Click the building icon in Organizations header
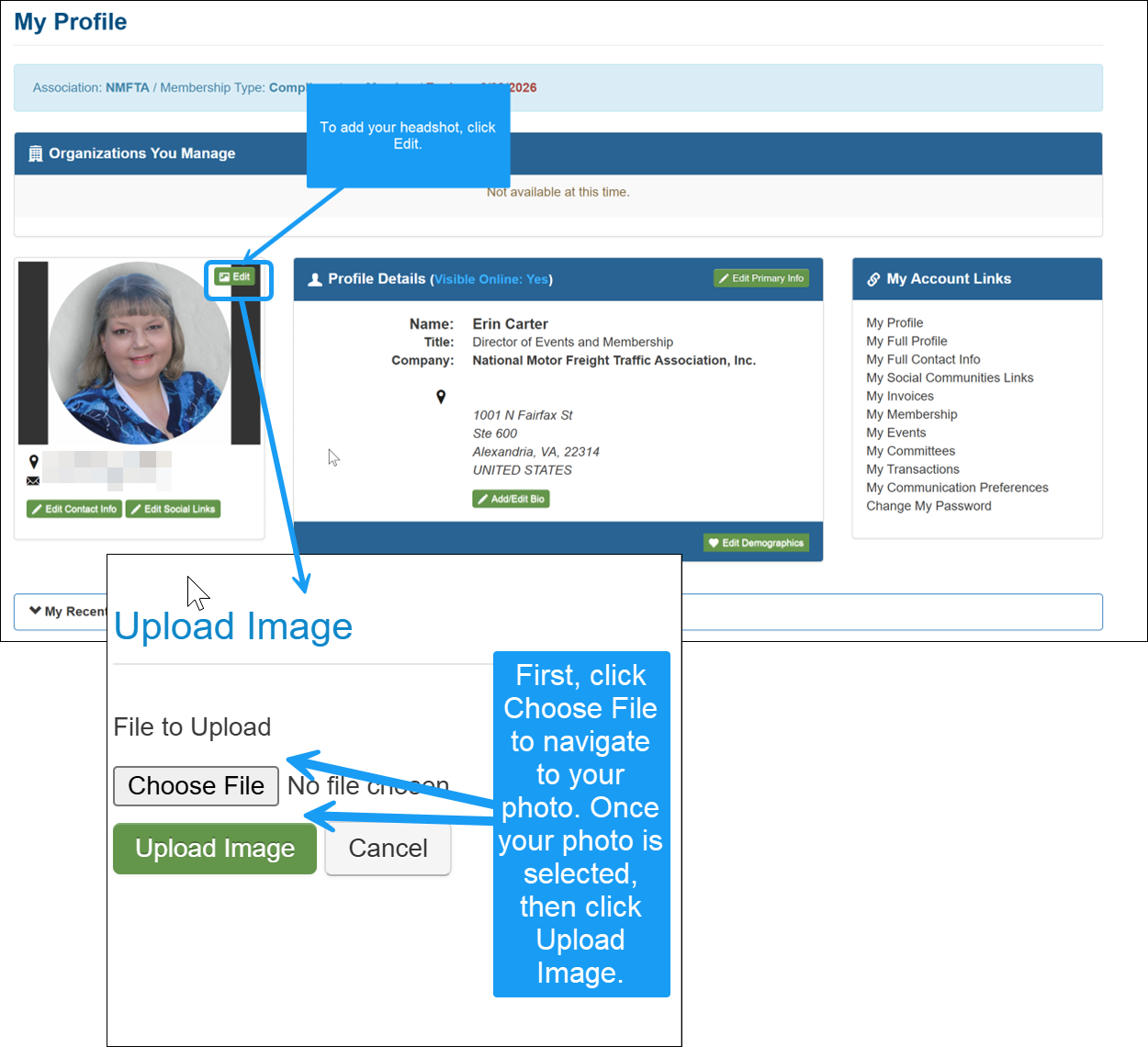 click(x=35, y=153)
